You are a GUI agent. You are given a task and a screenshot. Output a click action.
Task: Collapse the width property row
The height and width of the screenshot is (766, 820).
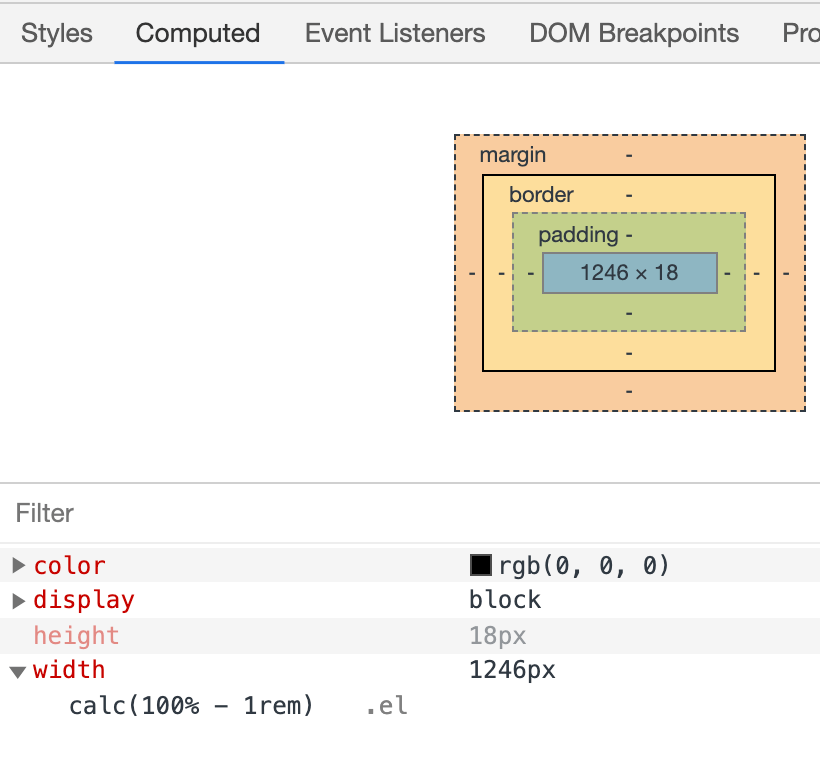[x=18, y=671]
